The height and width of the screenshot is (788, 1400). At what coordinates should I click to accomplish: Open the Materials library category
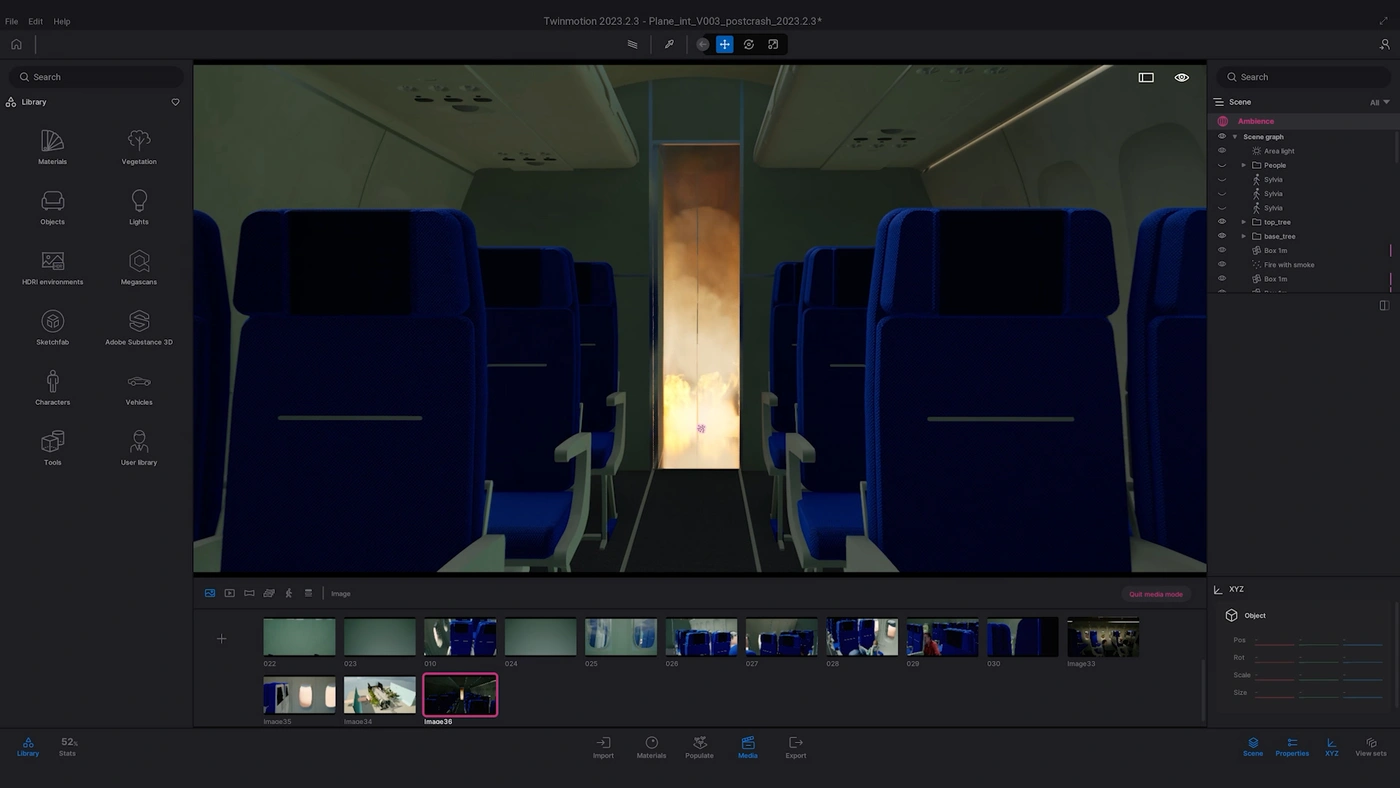tap(52, 146)
